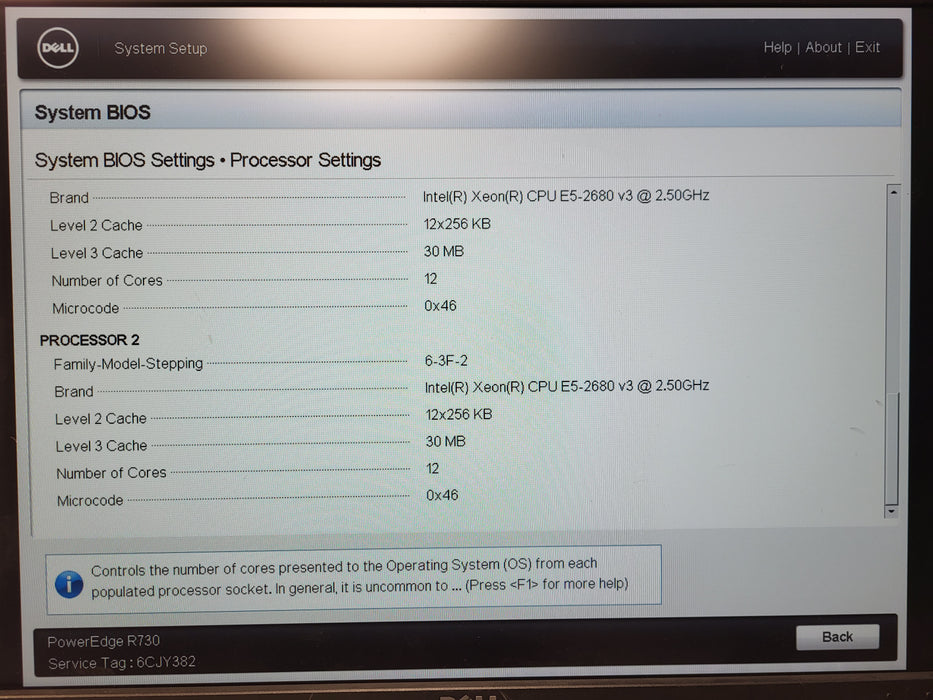
Task: Select the Processor Settings breadcrumb text
Action: [x=305, y=160]
